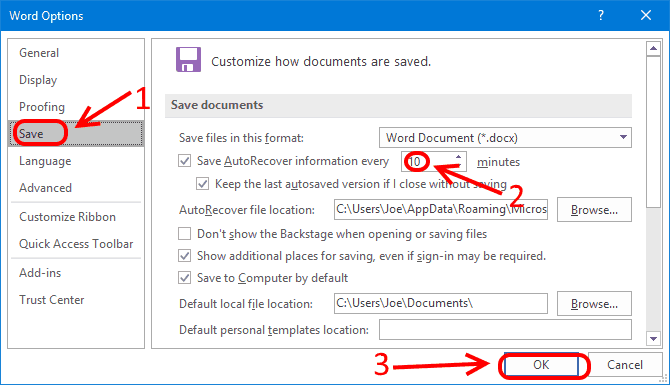Click the scrollbar up arrow

tap(653, 49)
